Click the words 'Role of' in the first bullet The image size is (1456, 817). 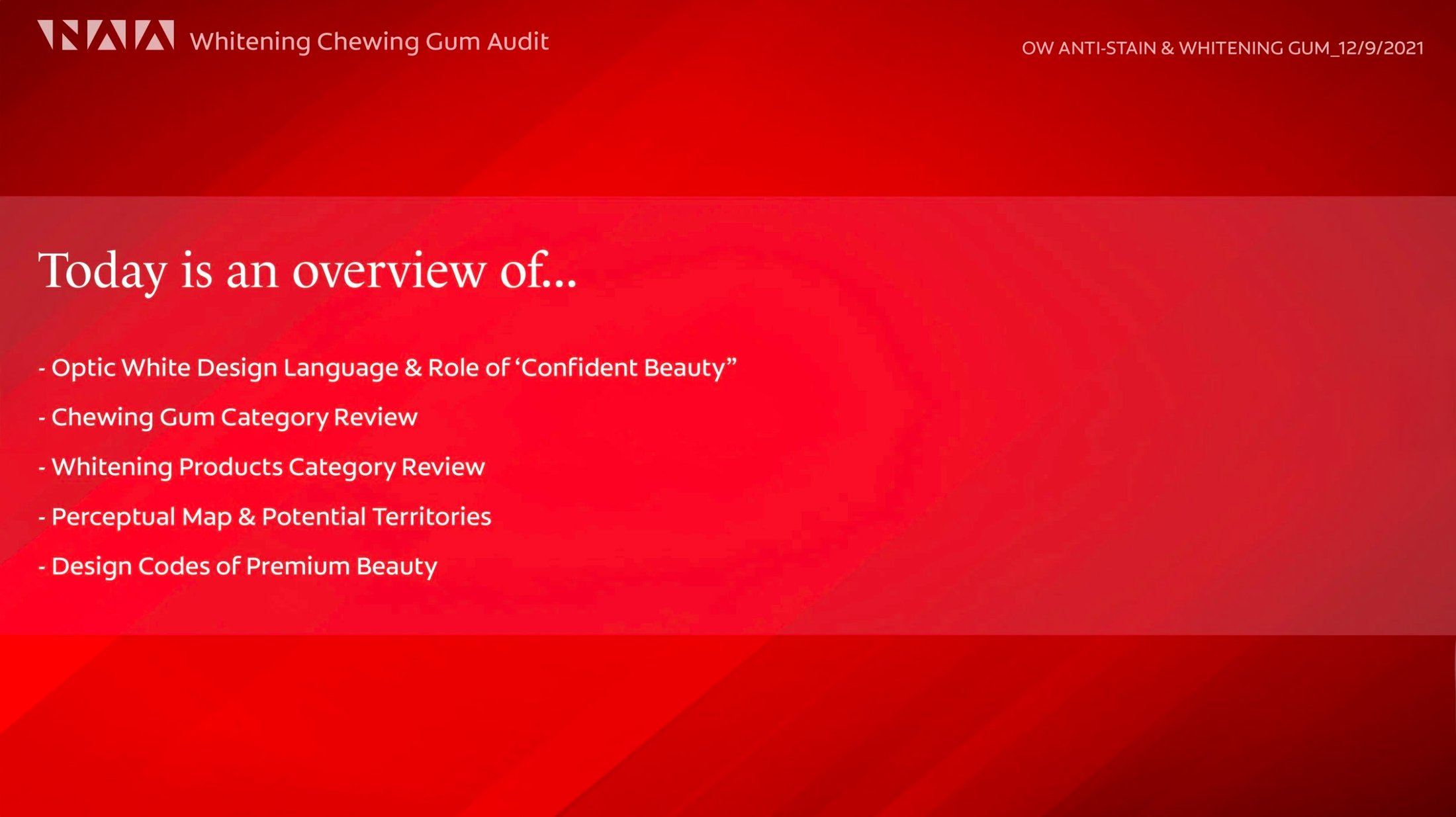click(x=469, y=368)
